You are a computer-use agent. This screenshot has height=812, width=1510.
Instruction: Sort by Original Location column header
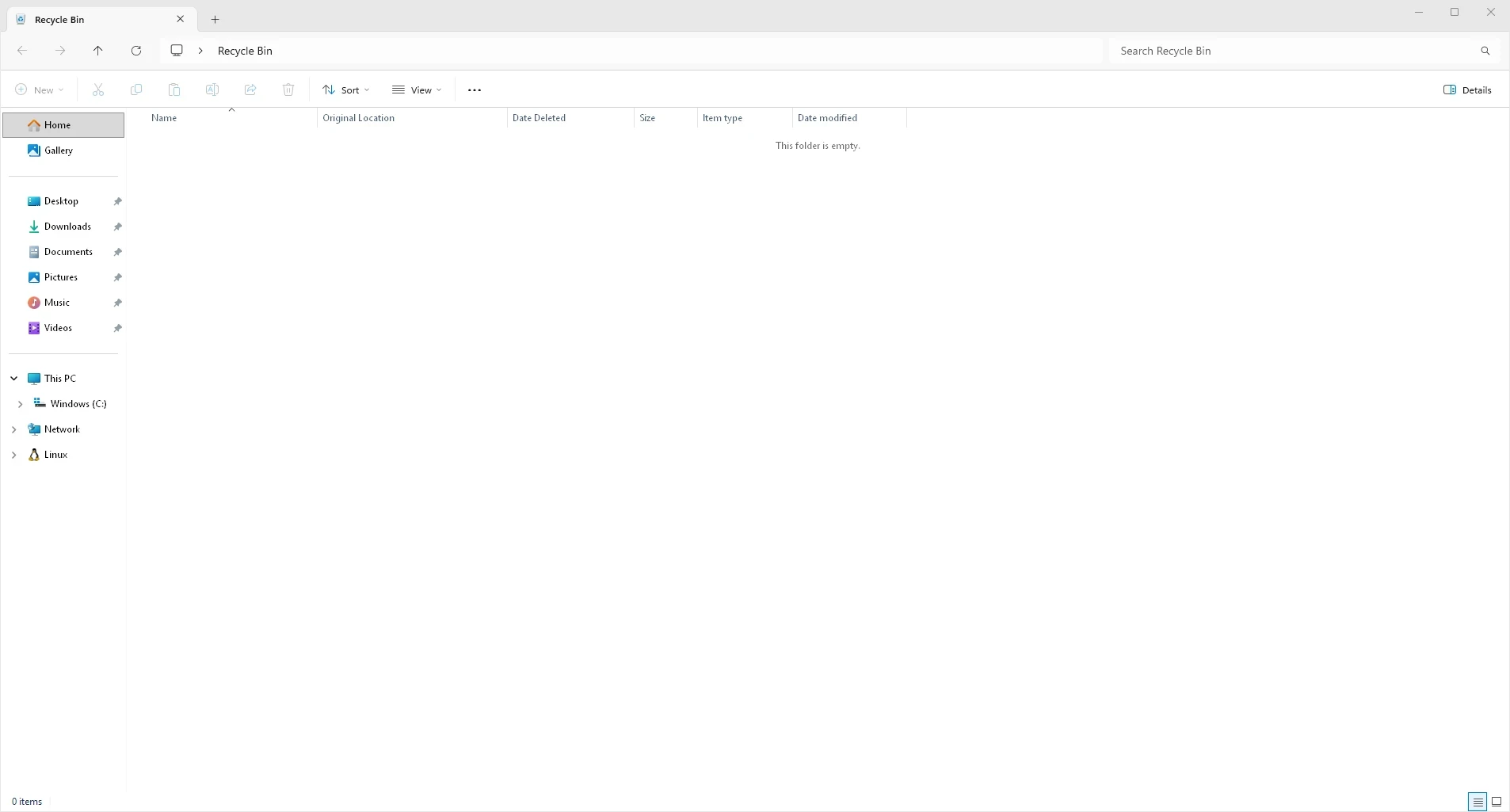(x=412, y=118)
